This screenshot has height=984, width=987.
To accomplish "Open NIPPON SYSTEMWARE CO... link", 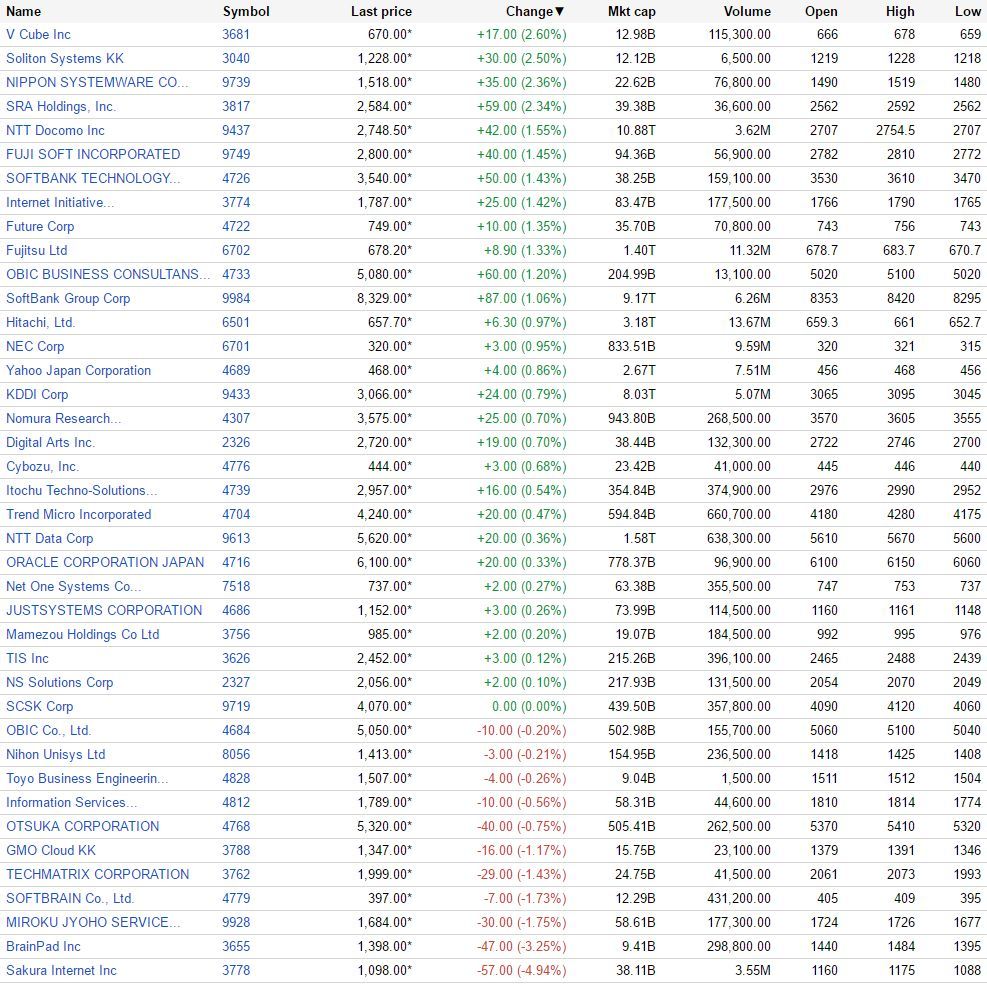I will tap(97, 82).
